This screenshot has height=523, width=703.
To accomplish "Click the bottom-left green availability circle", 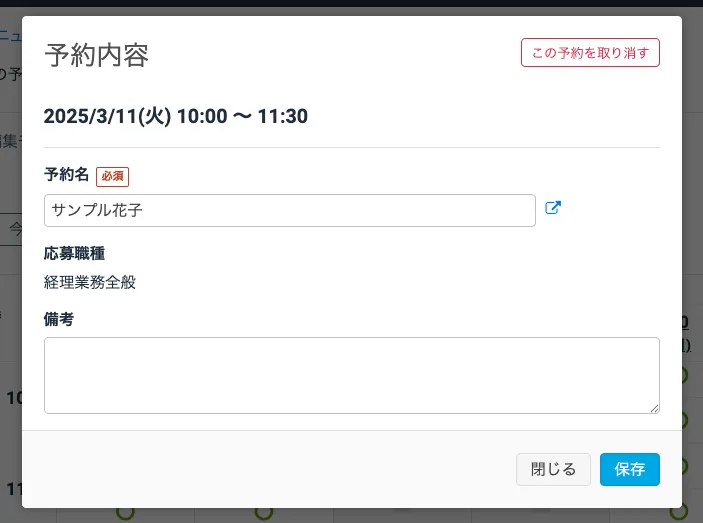I will [x=125, y=513].
